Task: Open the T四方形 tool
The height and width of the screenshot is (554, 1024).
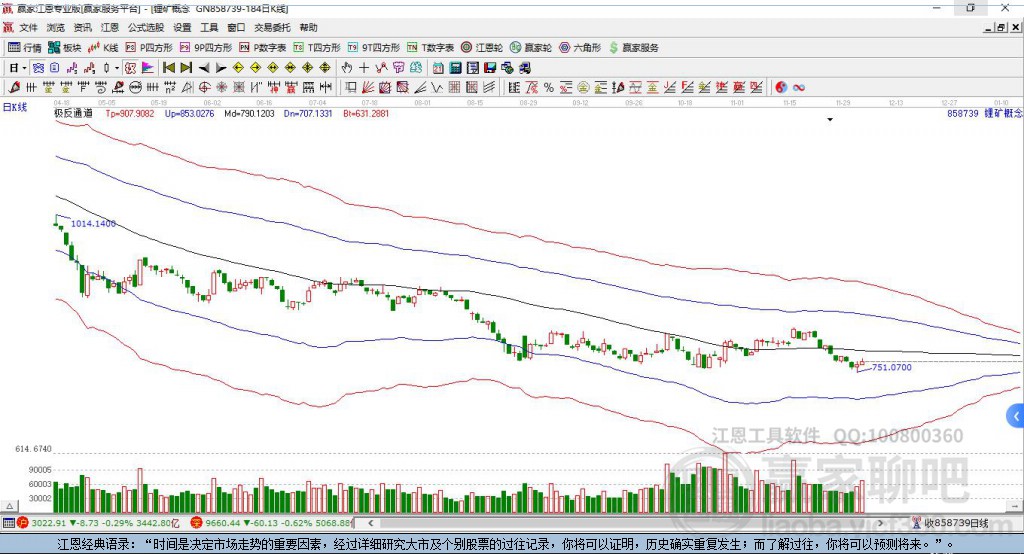Action: click(317, 48)
